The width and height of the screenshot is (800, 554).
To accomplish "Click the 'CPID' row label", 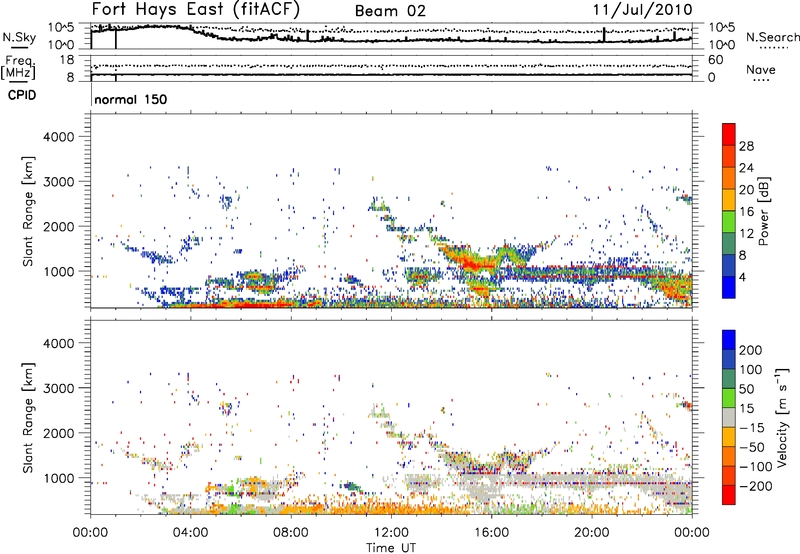I will click(22, 95).
